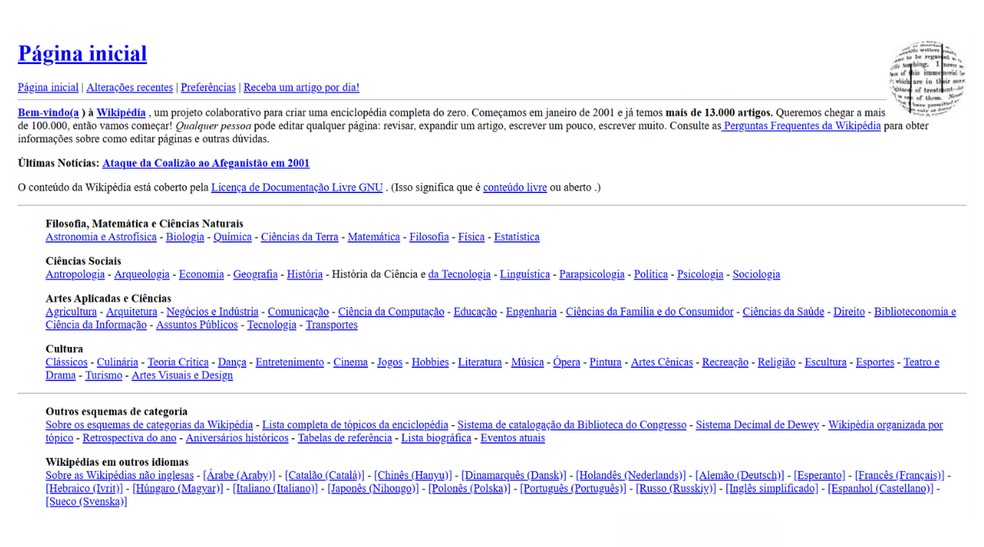Open the Engenharia topic
The image size is (984, 547).
(532, 312)
